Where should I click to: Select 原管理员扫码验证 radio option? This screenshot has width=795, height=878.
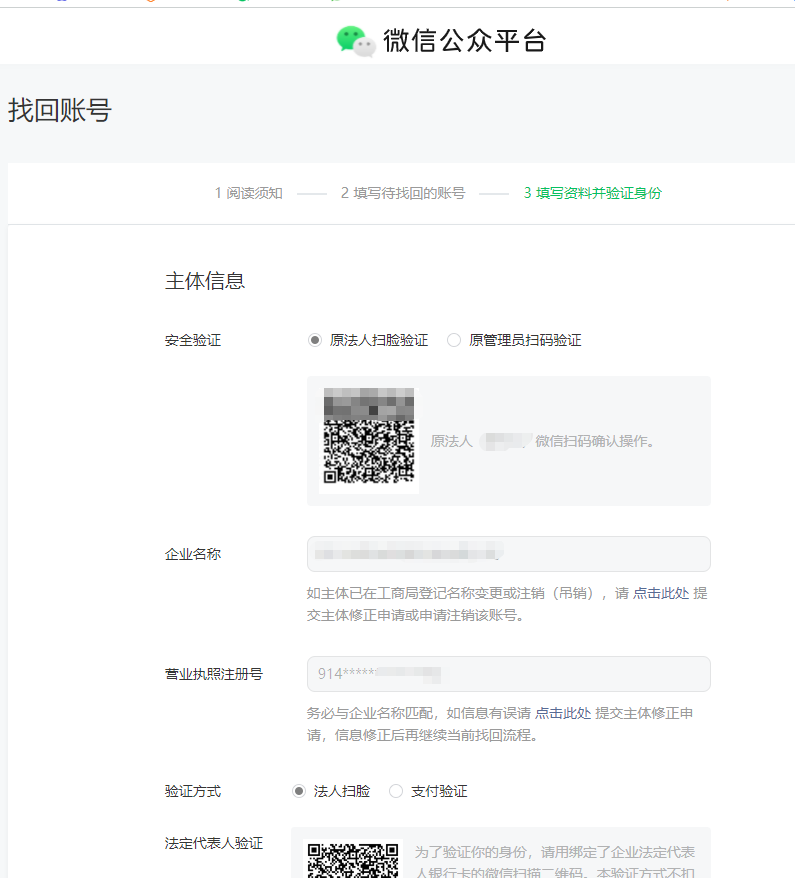click(x=453, y=340)
